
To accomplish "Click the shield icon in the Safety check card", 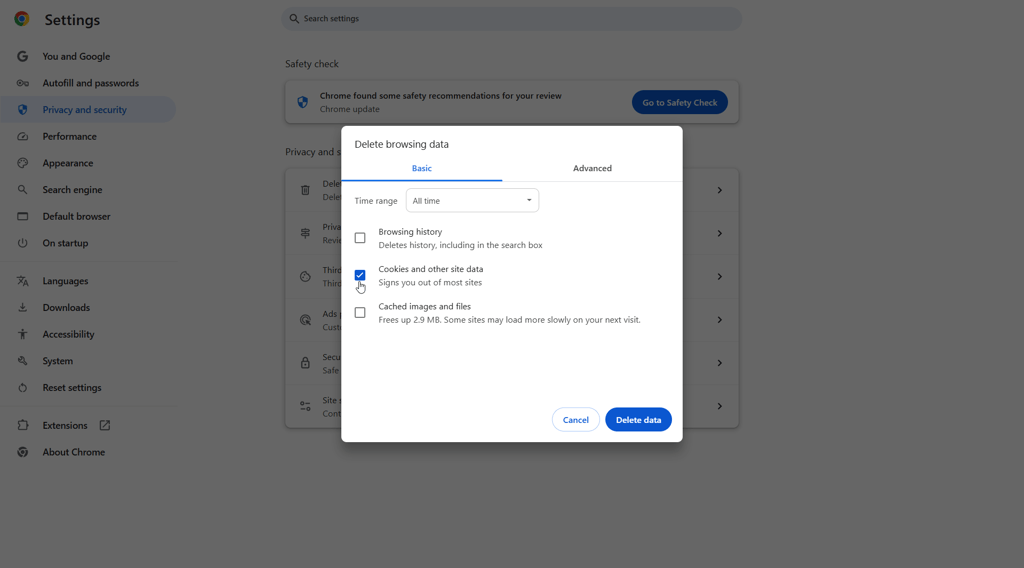I will pyautogui.click(x=302, y=103).
